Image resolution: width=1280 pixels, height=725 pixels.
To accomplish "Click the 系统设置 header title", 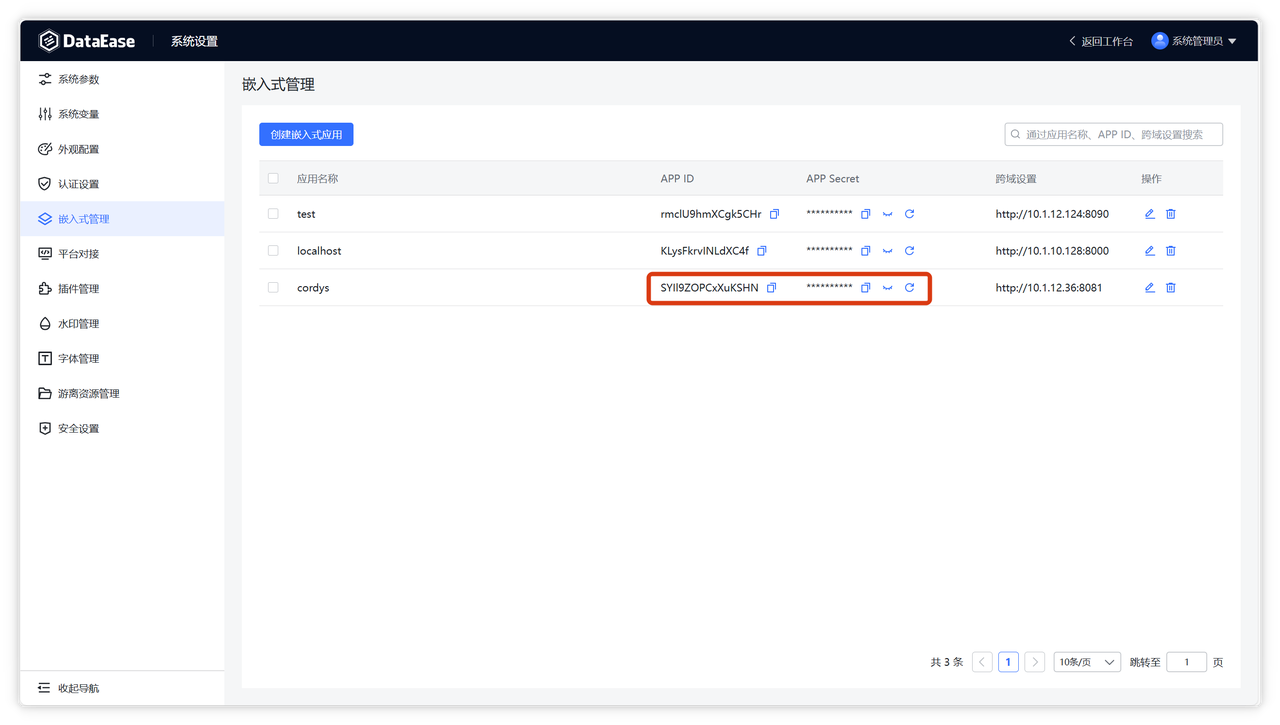I will (194, 41).
